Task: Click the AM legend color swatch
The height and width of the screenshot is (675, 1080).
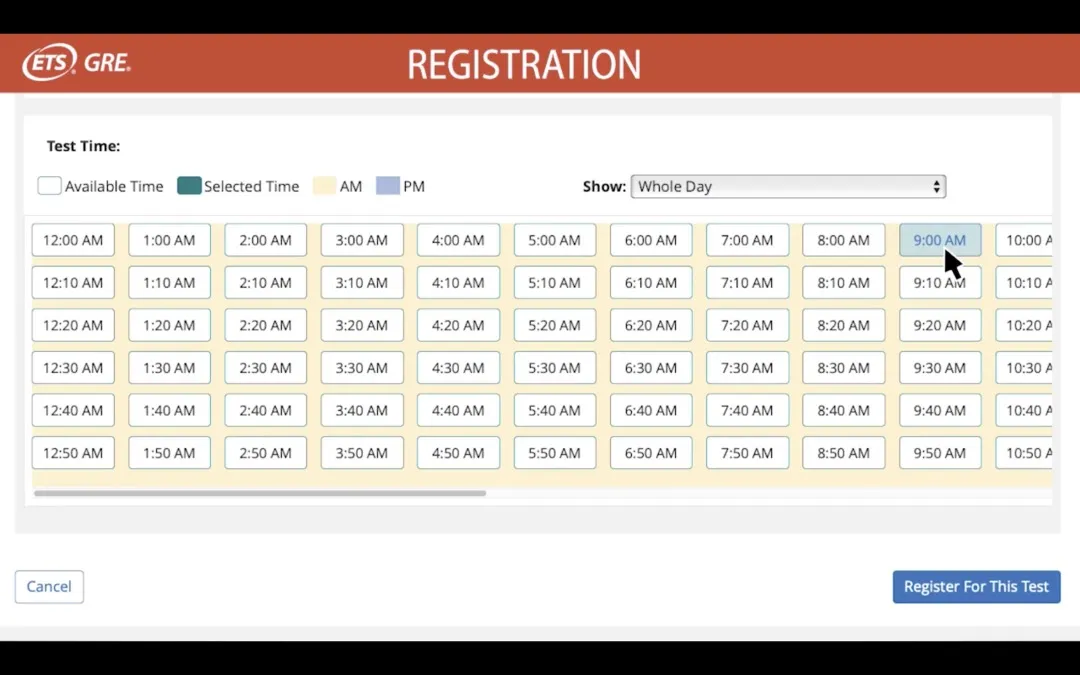Action: pyautogui.click(x=324, y=186)
